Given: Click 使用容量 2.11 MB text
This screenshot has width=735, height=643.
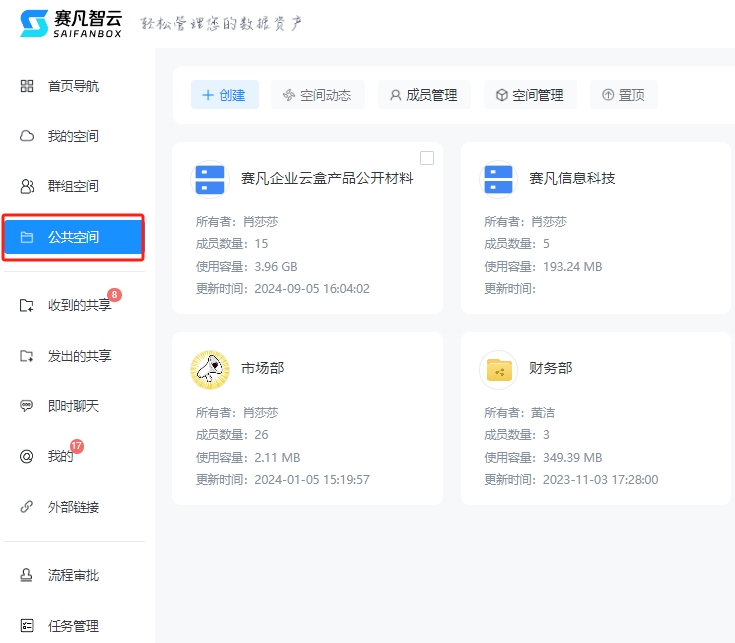Looking at the screenshot, I should tap(248, 457).
